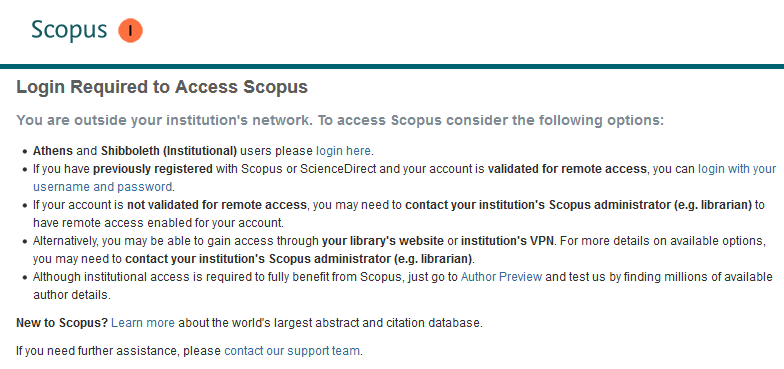Click the bold "your library's website" text

383,241
